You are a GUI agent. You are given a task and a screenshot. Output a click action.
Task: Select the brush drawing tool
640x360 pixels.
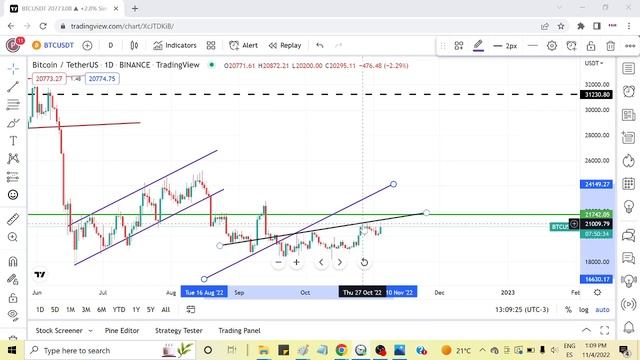[13, 123]
